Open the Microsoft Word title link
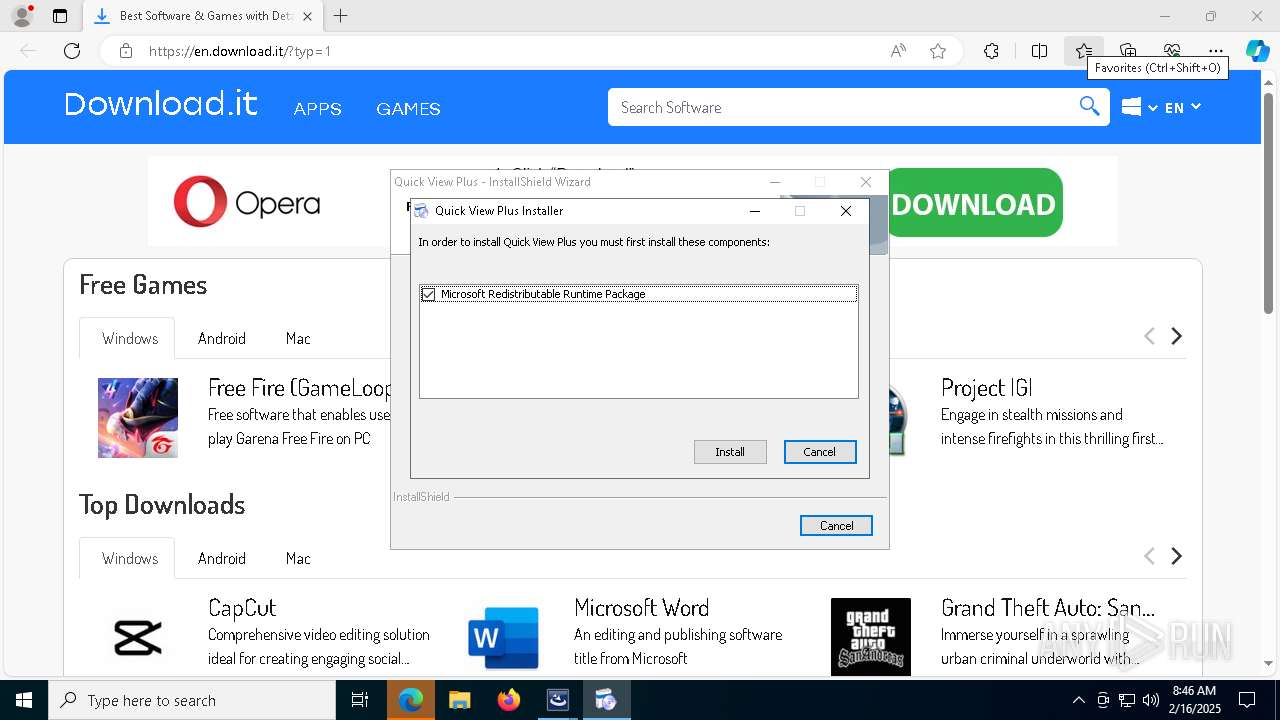Screen dimensions: 1280x720 click(641, 607)
